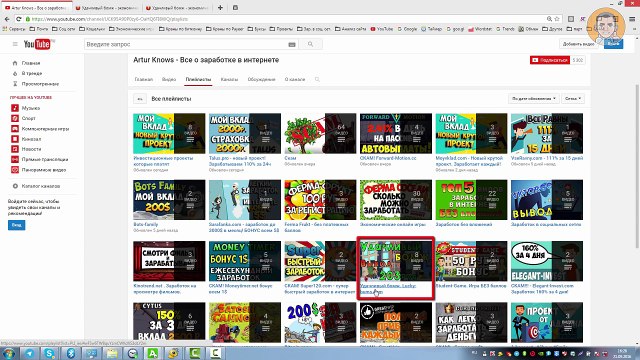640x360 pixels.
Task: Open the Bots Family playlist link
Action: coord(146,224)
